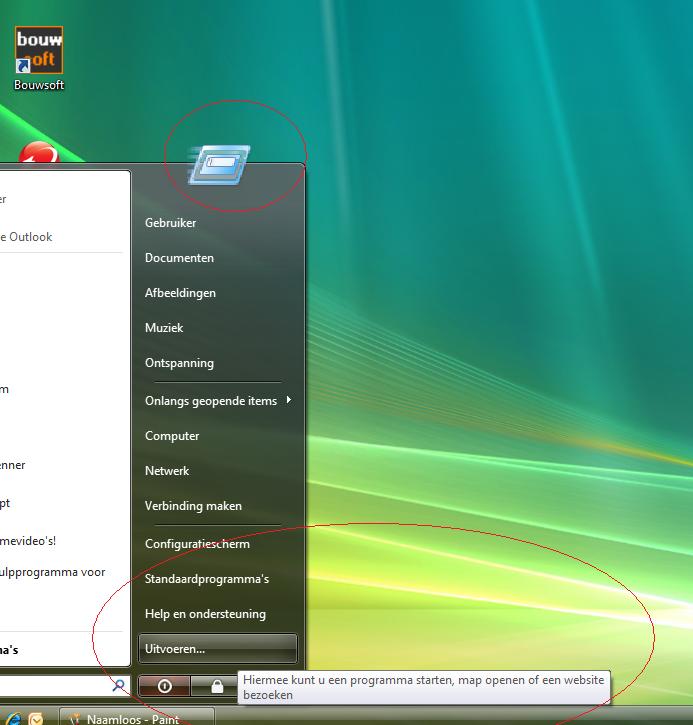Viewport: 693px width, 725px height.
Task: Focus the Start menu search field
Action: [x=65, y=685]
